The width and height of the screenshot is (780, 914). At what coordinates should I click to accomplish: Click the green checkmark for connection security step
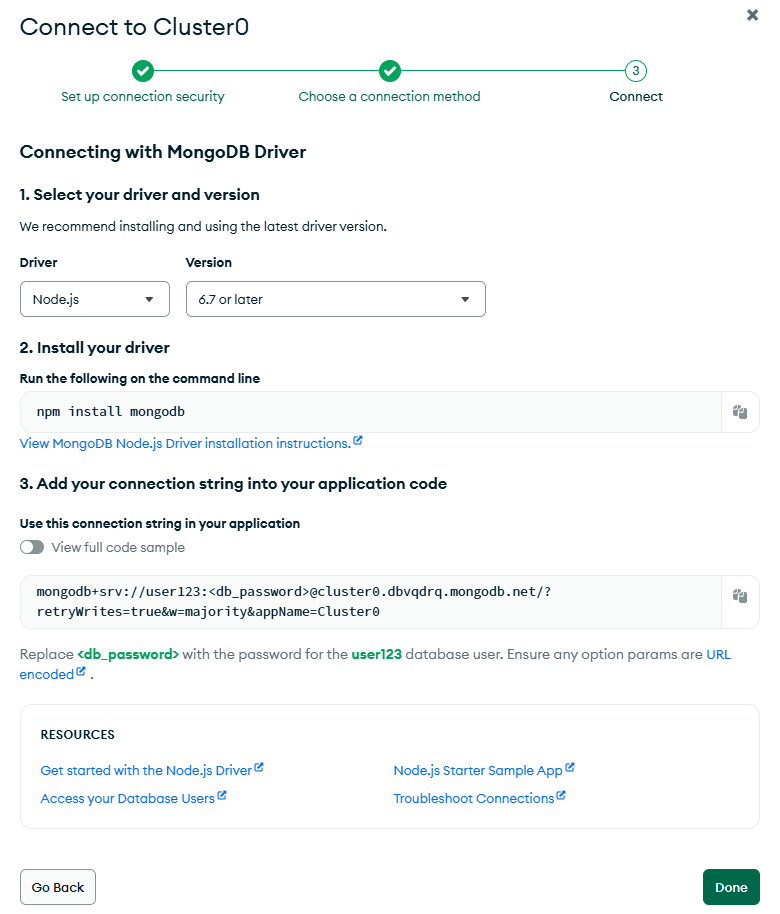pos(143,71)
